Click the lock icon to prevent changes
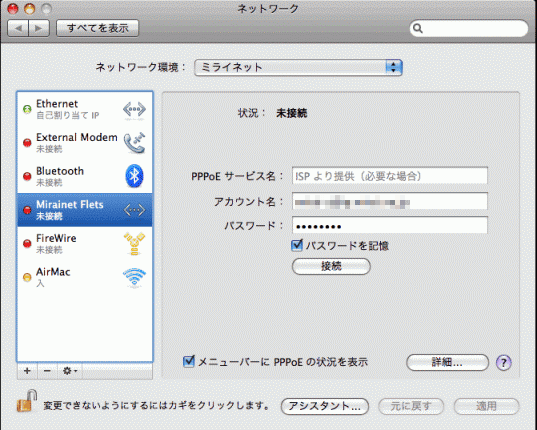Screen dimensions: 537x430 coord(27,401)
